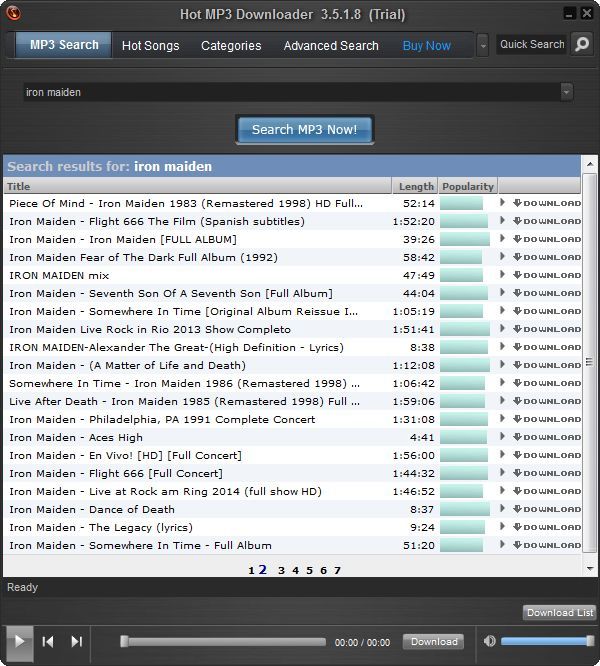Preview play arrow for Dance of Death row
The height and width of the screenshot is (666, 600).
click(502, 509)
